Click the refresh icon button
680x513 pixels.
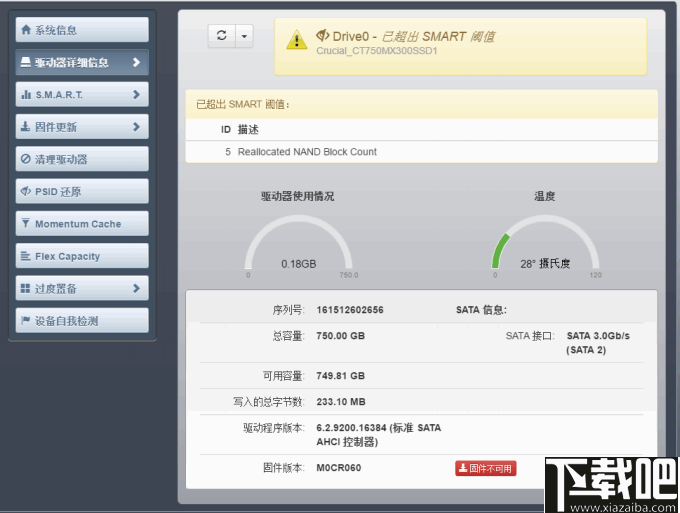pos(222,36)
